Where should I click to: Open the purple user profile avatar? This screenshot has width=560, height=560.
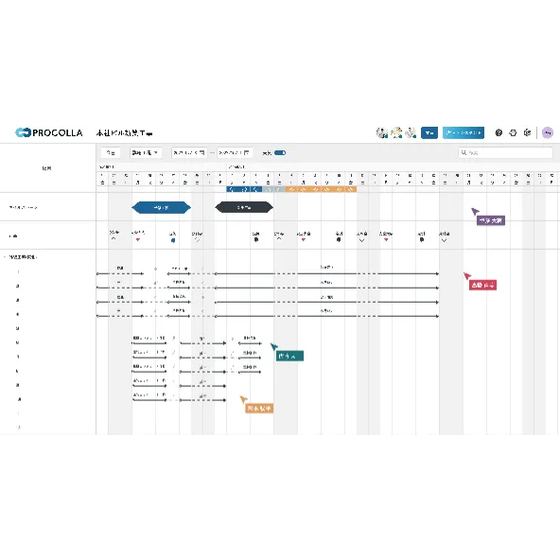[548, 132]
